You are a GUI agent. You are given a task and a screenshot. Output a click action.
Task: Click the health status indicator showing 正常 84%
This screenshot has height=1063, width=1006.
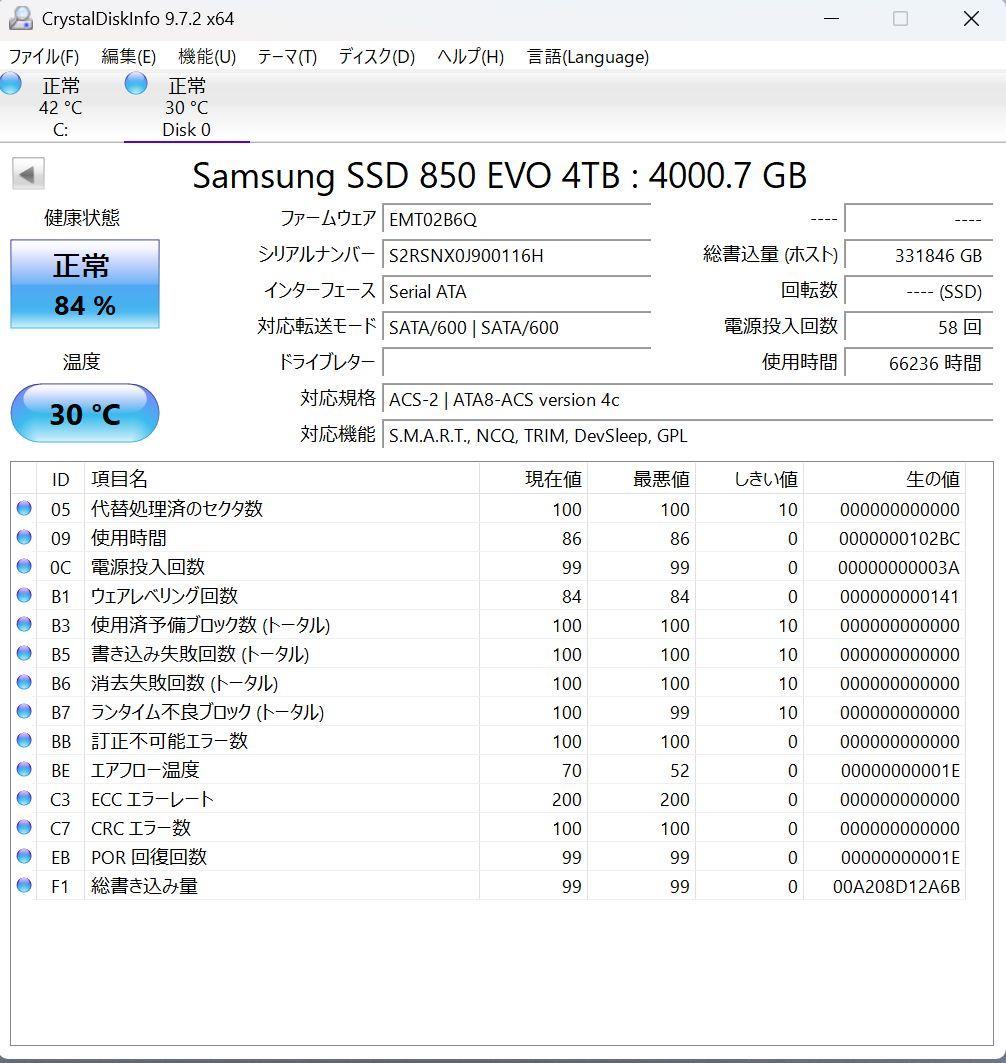point(84,283)
